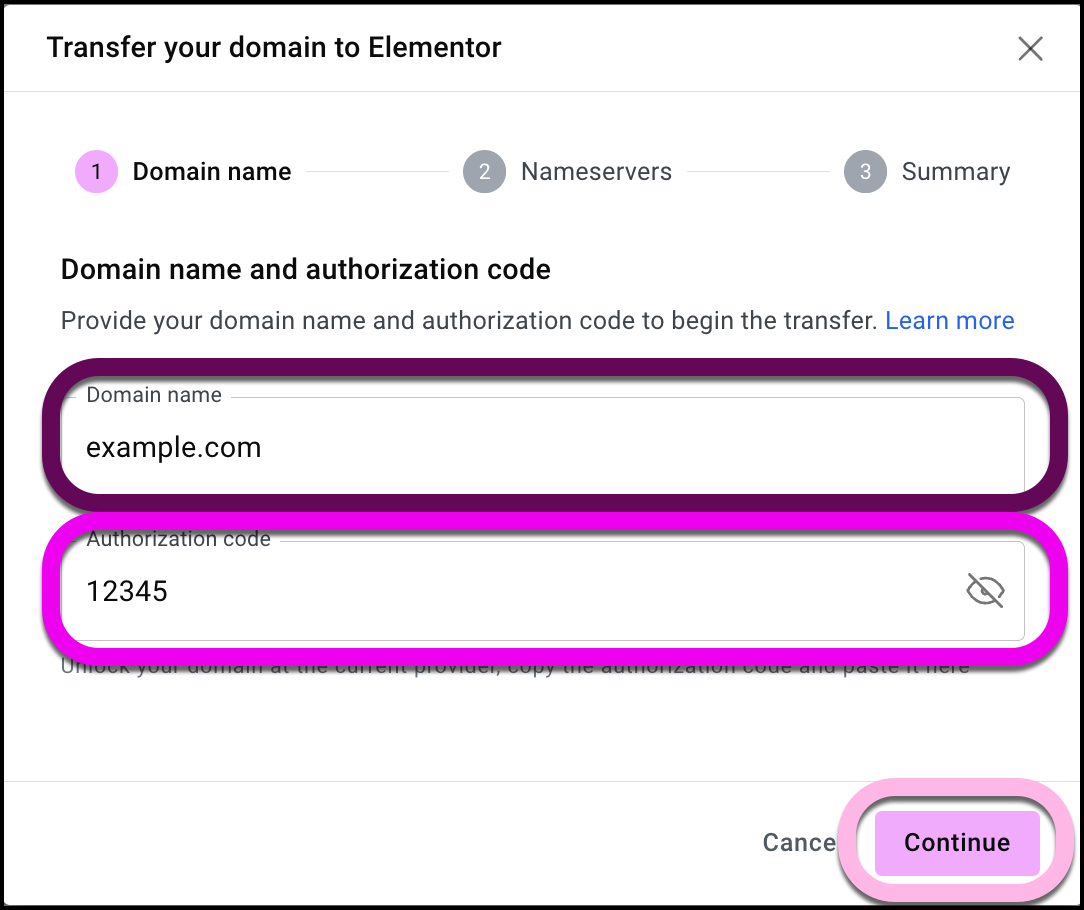Click the grey circle numbered 3

click(865, 171)
